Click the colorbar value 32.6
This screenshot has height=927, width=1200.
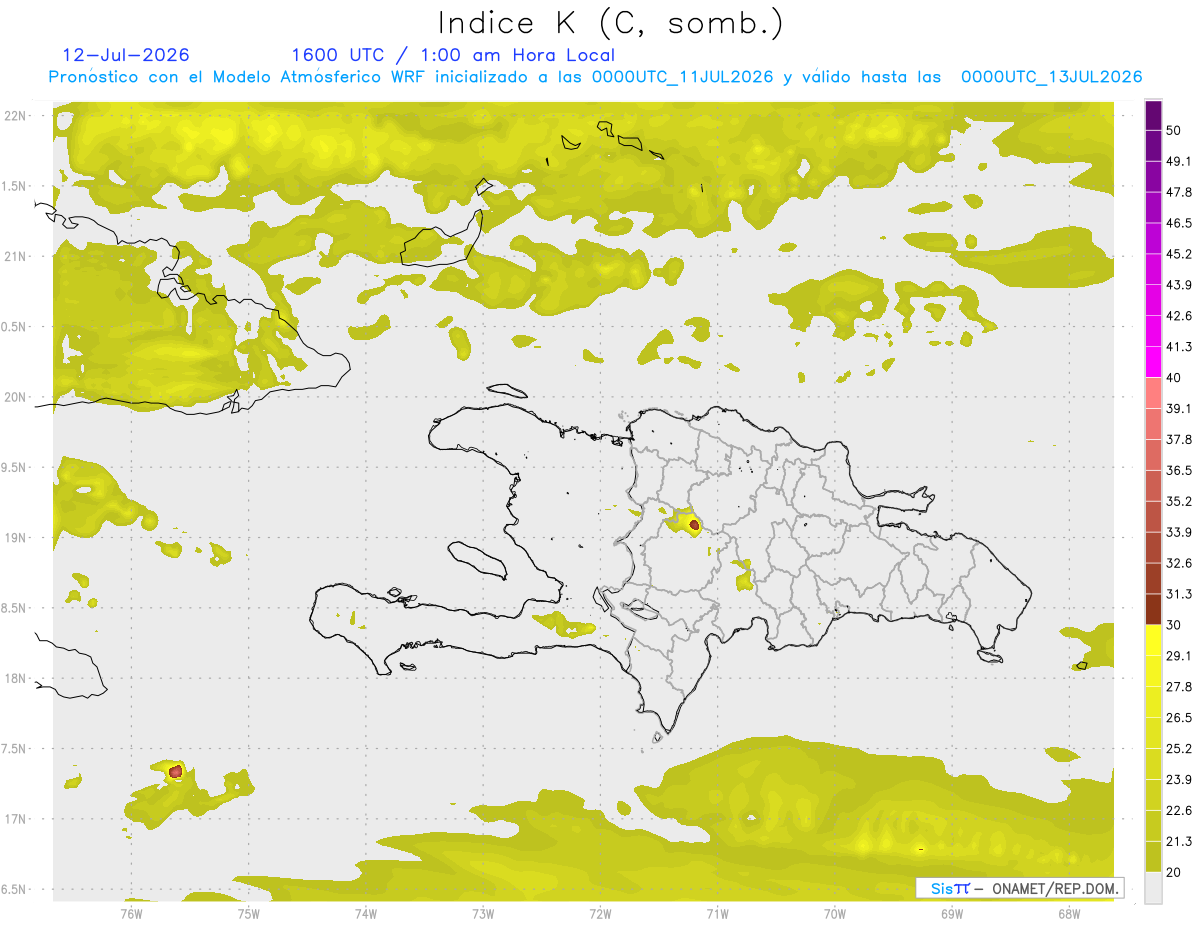(1179, 563)
